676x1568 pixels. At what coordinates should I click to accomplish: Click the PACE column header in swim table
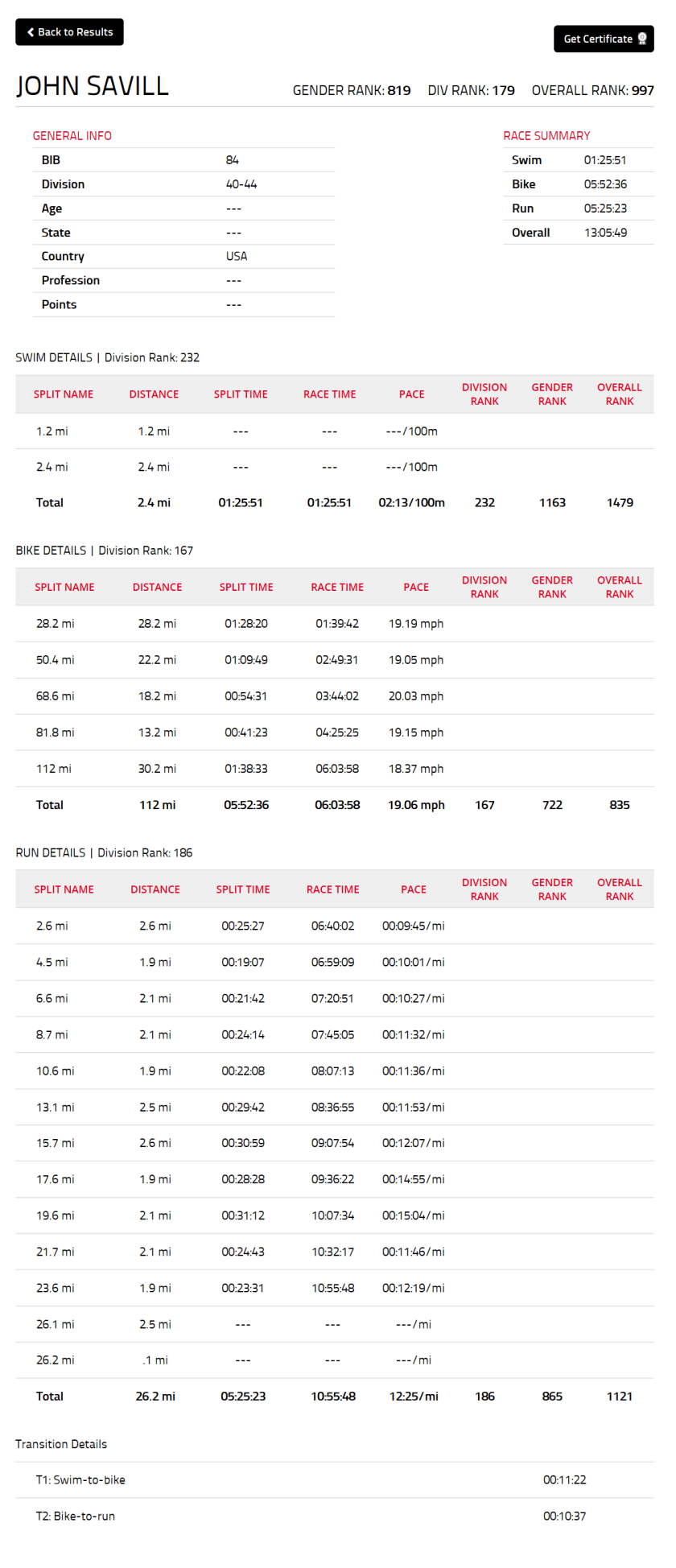click(412, 394)
